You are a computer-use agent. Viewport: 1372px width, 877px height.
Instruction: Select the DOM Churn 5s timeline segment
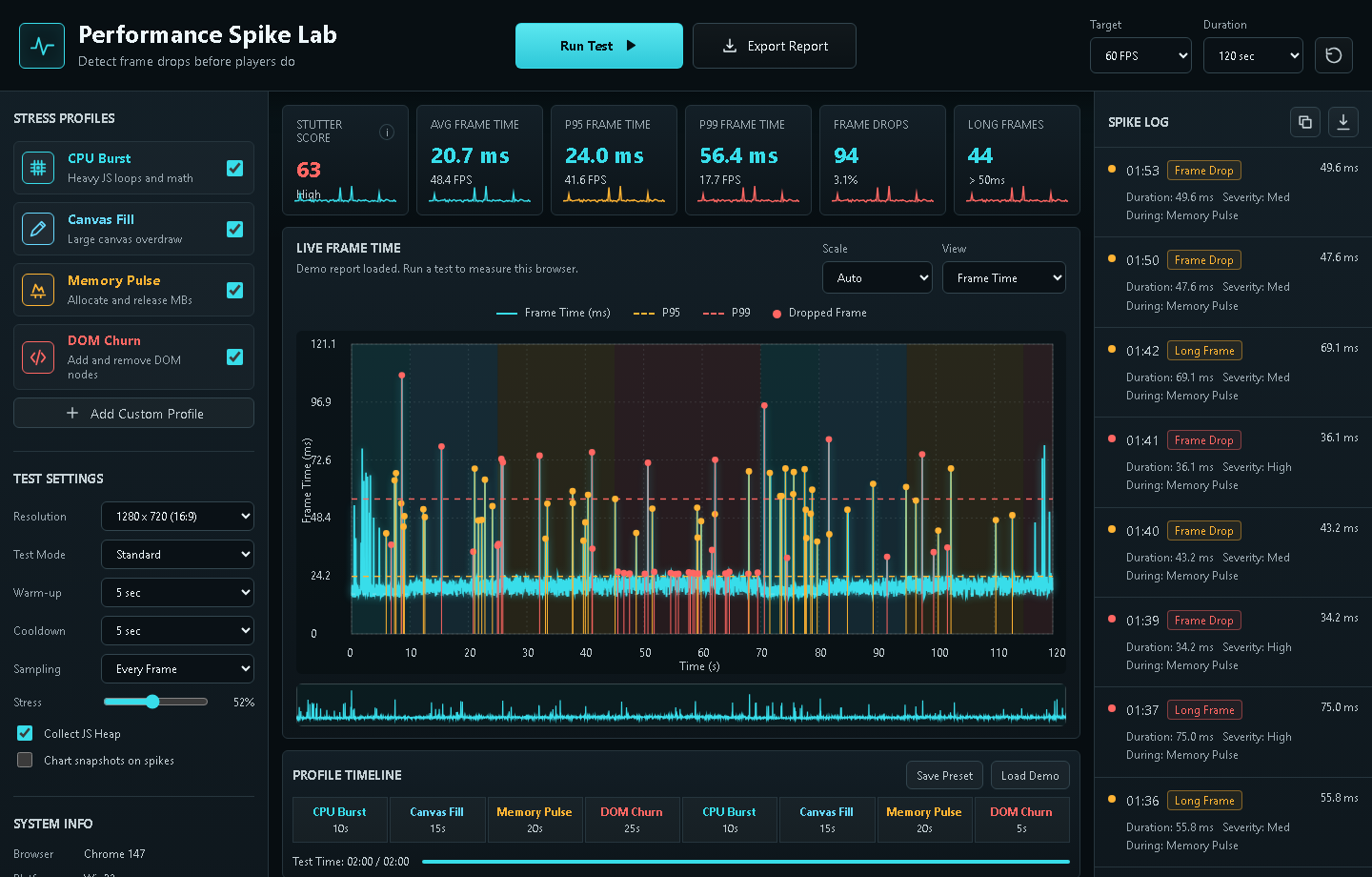click(1021, 820)
